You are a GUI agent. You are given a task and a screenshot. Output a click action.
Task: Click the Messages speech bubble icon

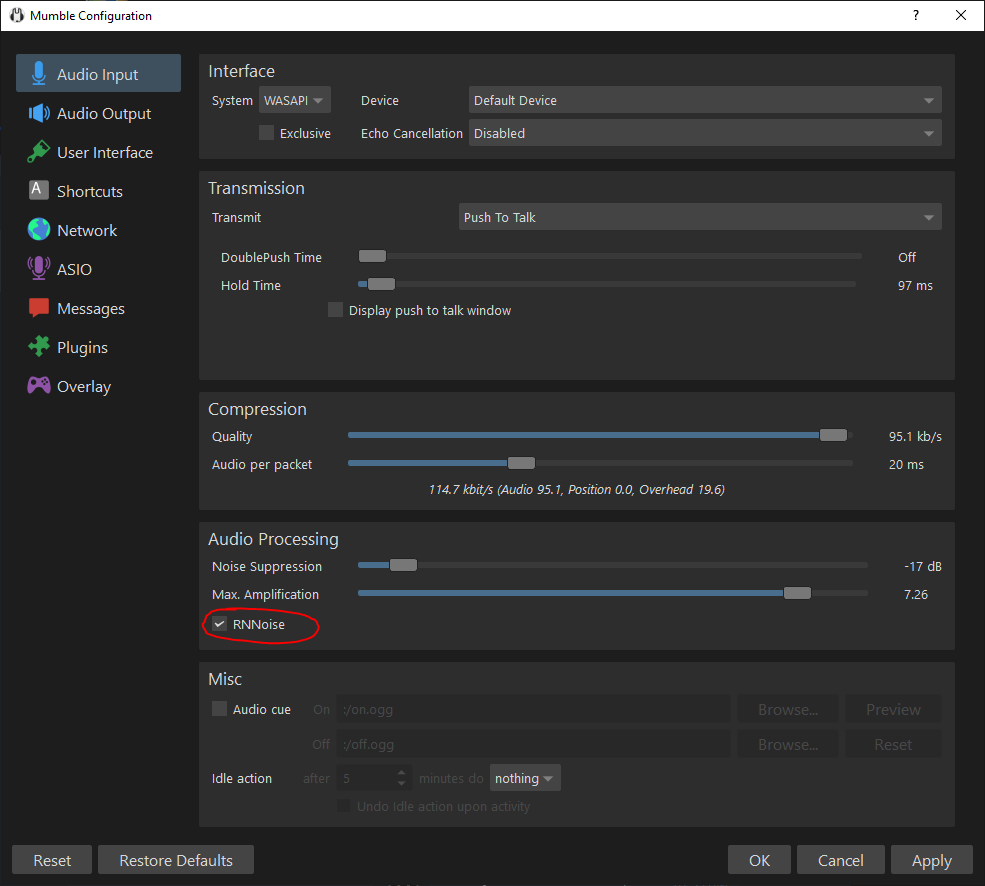[39, 308]
